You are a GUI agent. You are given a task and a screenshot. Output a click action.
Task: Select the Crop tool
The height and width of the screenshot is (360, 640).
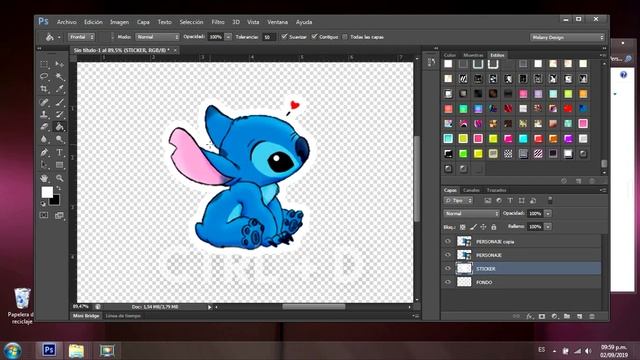(x=44, y=89)
